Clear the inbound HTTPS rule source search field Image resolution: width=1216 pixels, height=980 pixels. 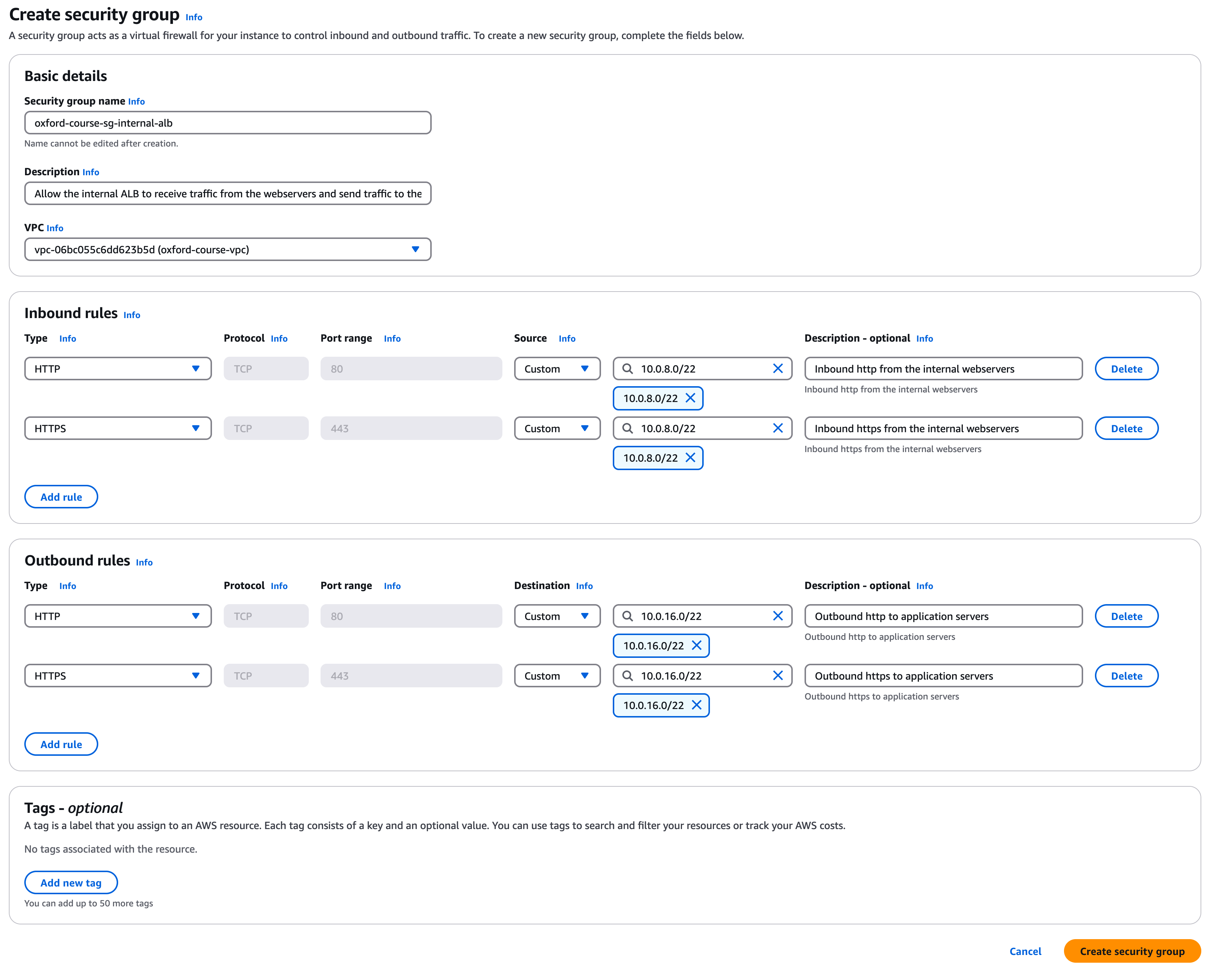[x=778, y=429]
